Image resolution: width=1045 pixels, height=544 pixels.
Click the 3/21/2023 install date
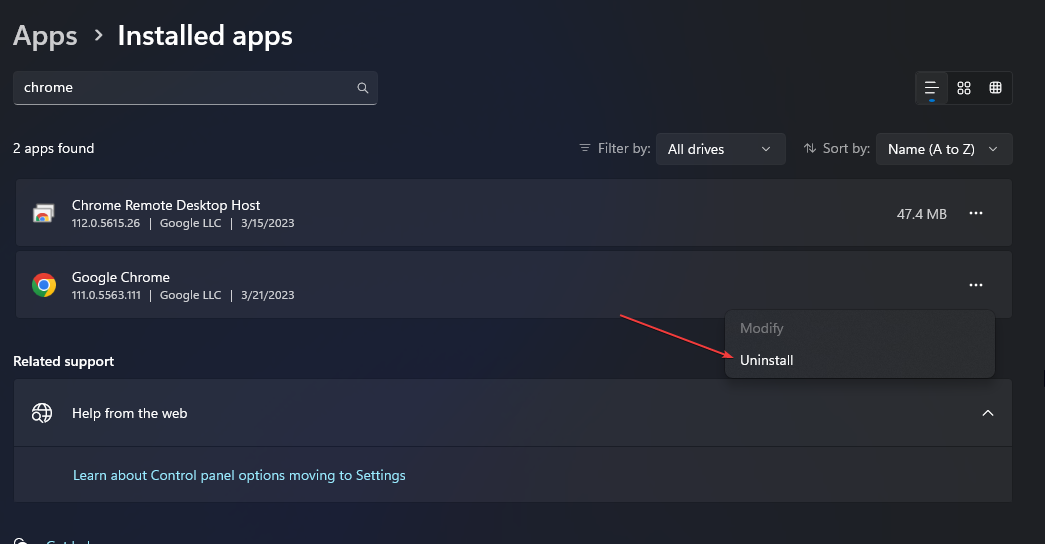click(267, 295)
